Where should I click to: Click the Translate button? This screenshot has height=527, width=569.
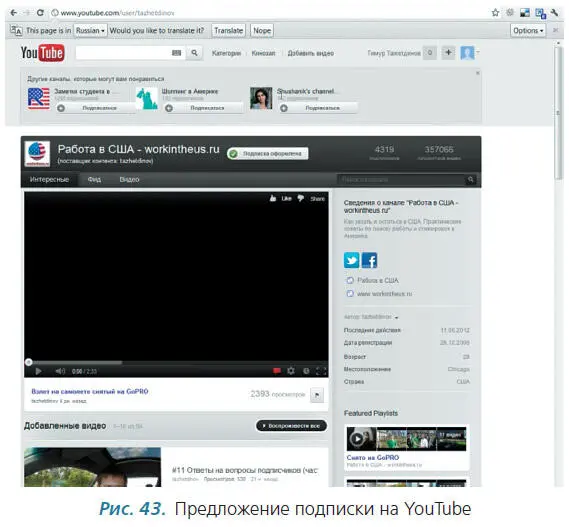228,30
